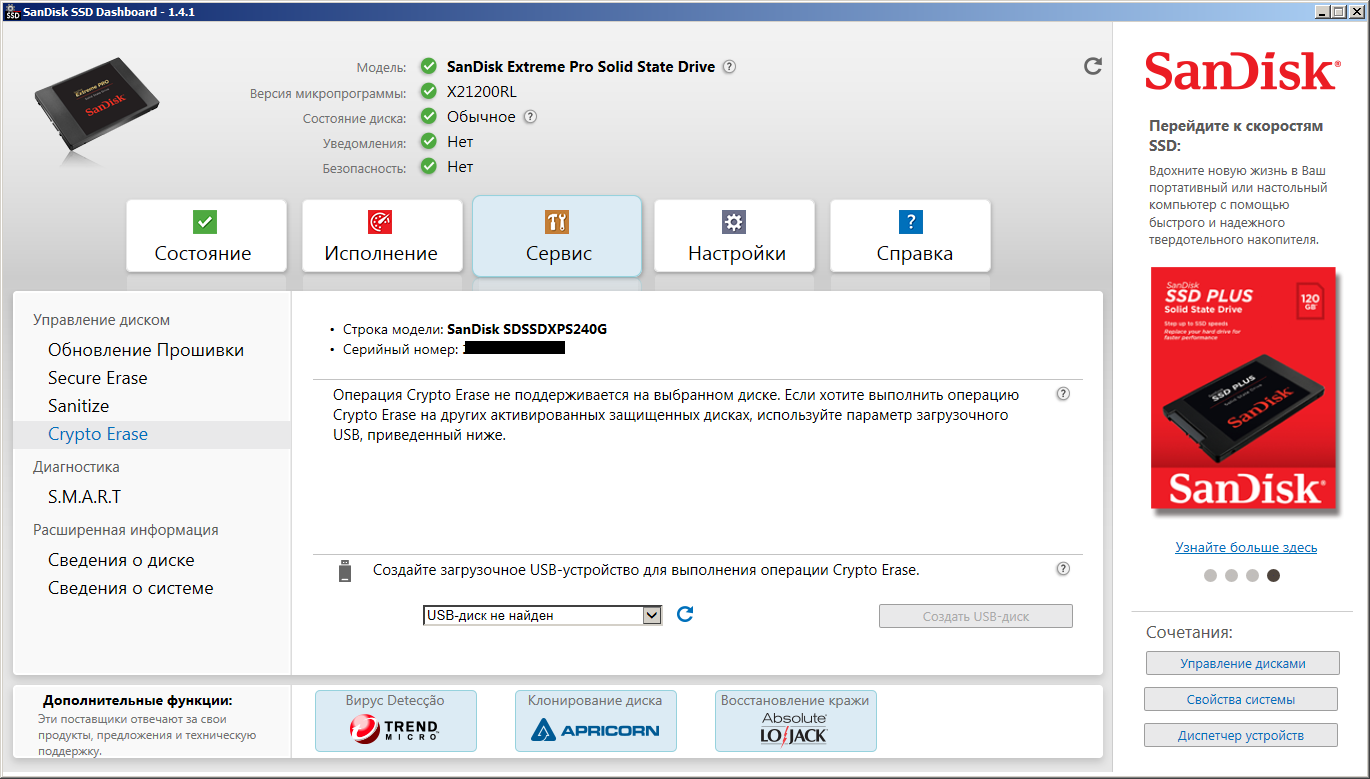
Task: Switch to the Сервис tab
Action: tap(557, 236)
